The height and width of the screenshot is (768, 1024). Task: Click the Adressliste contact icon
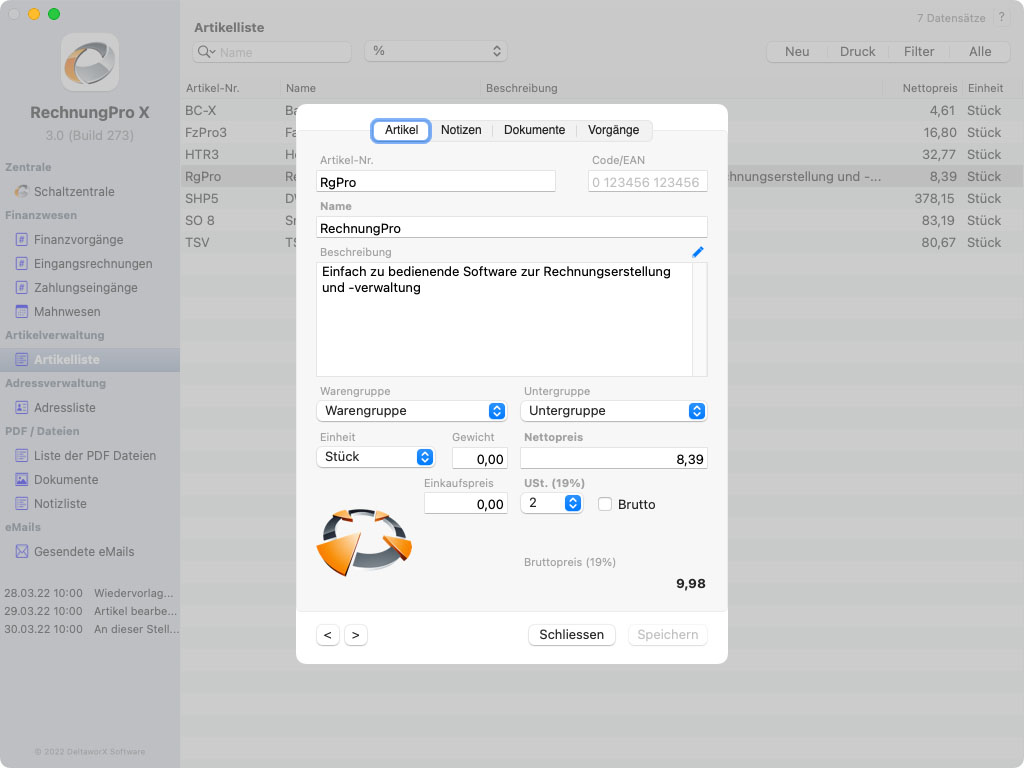(x=21, y=408)
